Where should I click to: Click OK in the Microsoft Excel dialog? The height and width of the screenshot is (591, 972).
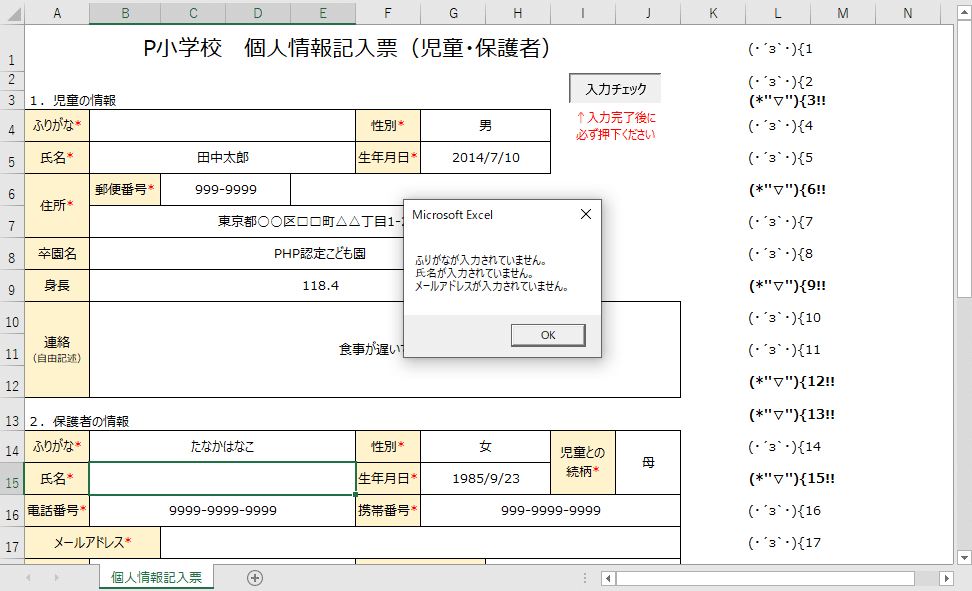click(x=548, y=335)
